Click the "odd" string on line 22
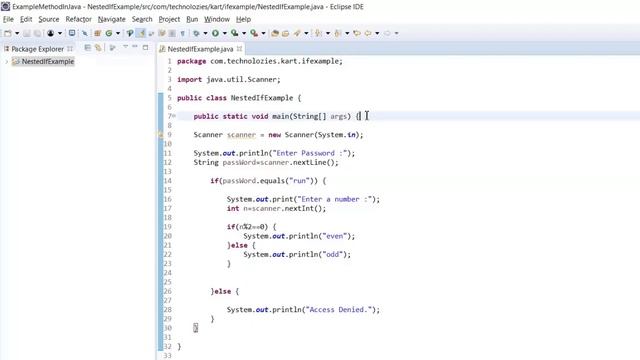The width and height of the screenshot is (640, 360). point(332,254)
